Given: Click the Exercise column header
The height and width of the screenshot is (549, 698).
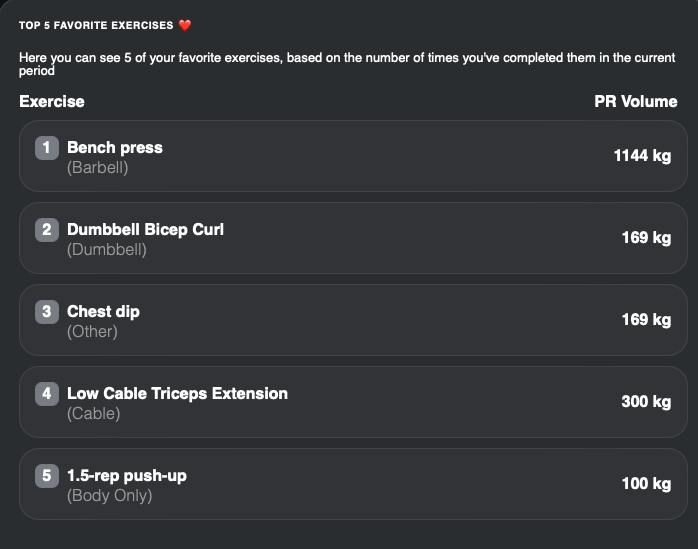Looking at the screenshot, I should click(52, 101).
